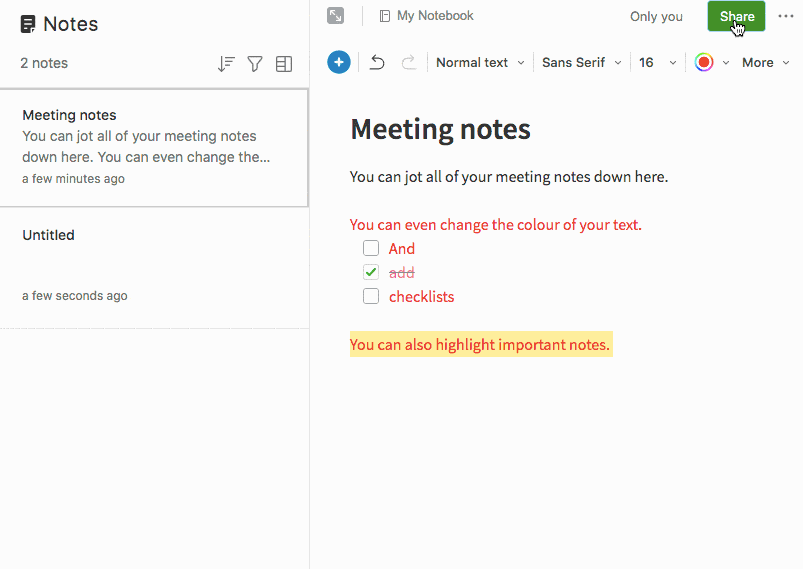Click the Meeting notes title in editor
This screenshot has width=803, height=569.
pyautogui.click(x=440, y=129)
